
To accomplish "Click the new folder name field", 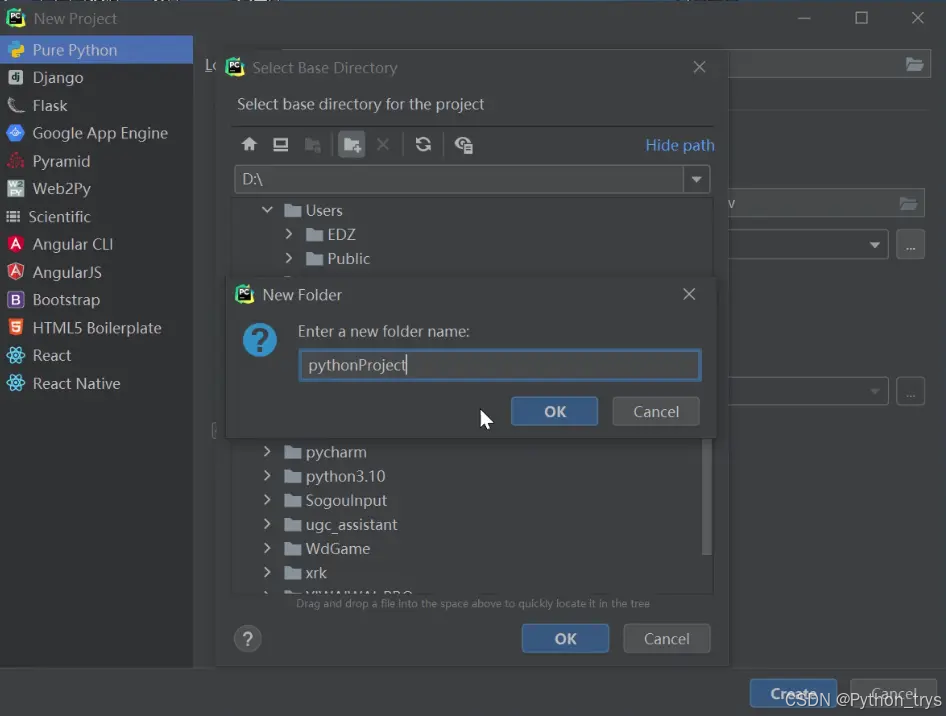I will (x=500, y=365).
